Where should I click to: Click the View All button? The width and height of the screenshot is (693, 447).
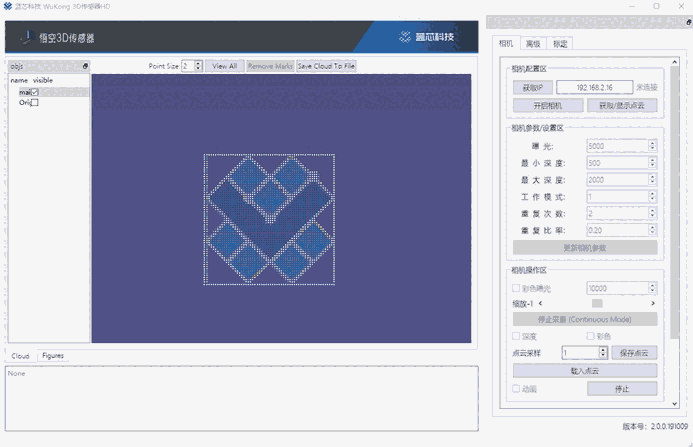225,66
